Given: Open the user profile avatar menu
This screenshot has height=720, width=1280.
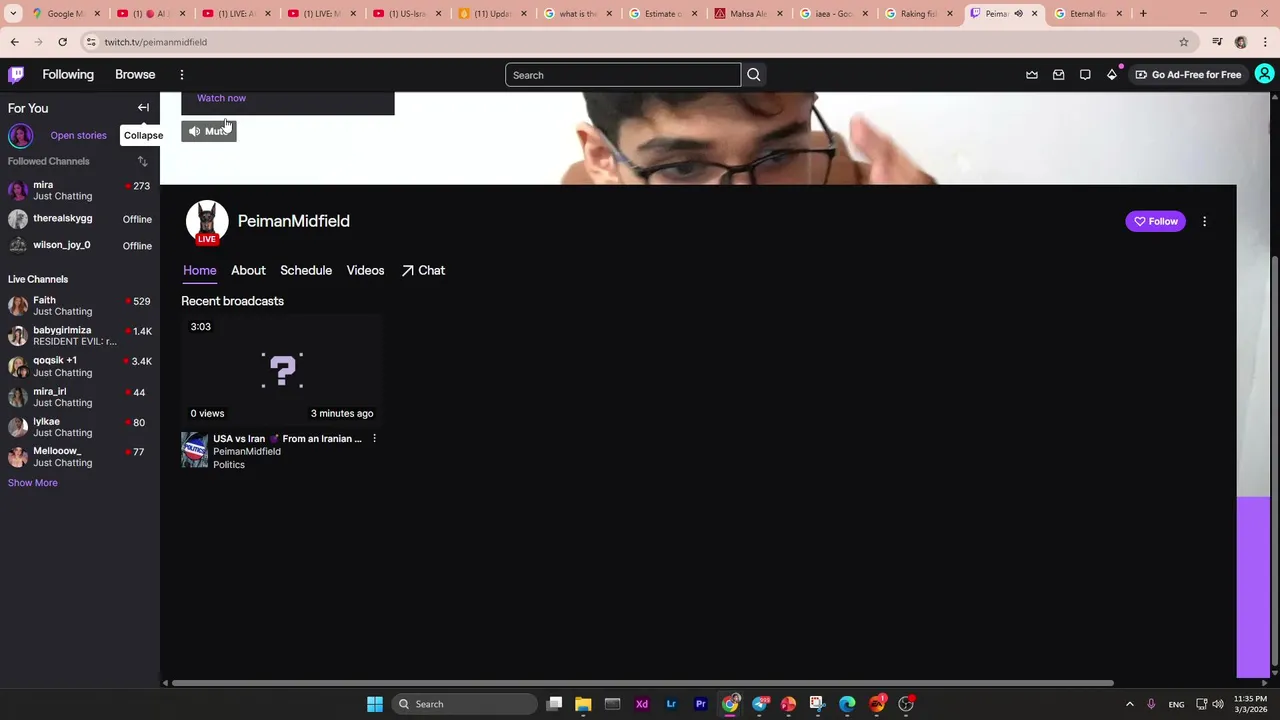Looking at the screenshot, I should pos(1264,74).
